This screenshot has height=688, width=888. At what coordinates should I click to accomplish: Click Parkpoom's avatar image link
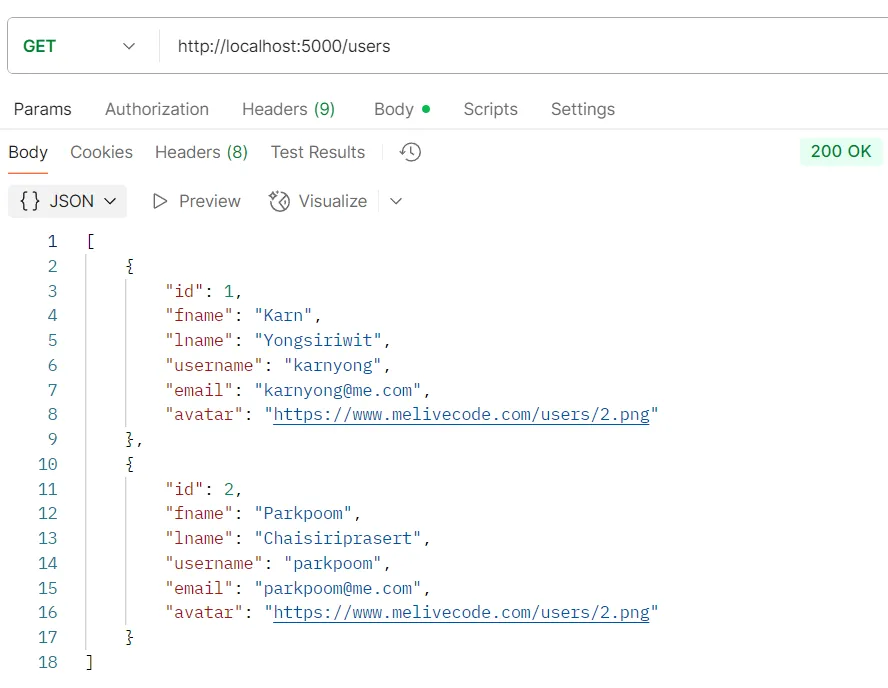462,612
